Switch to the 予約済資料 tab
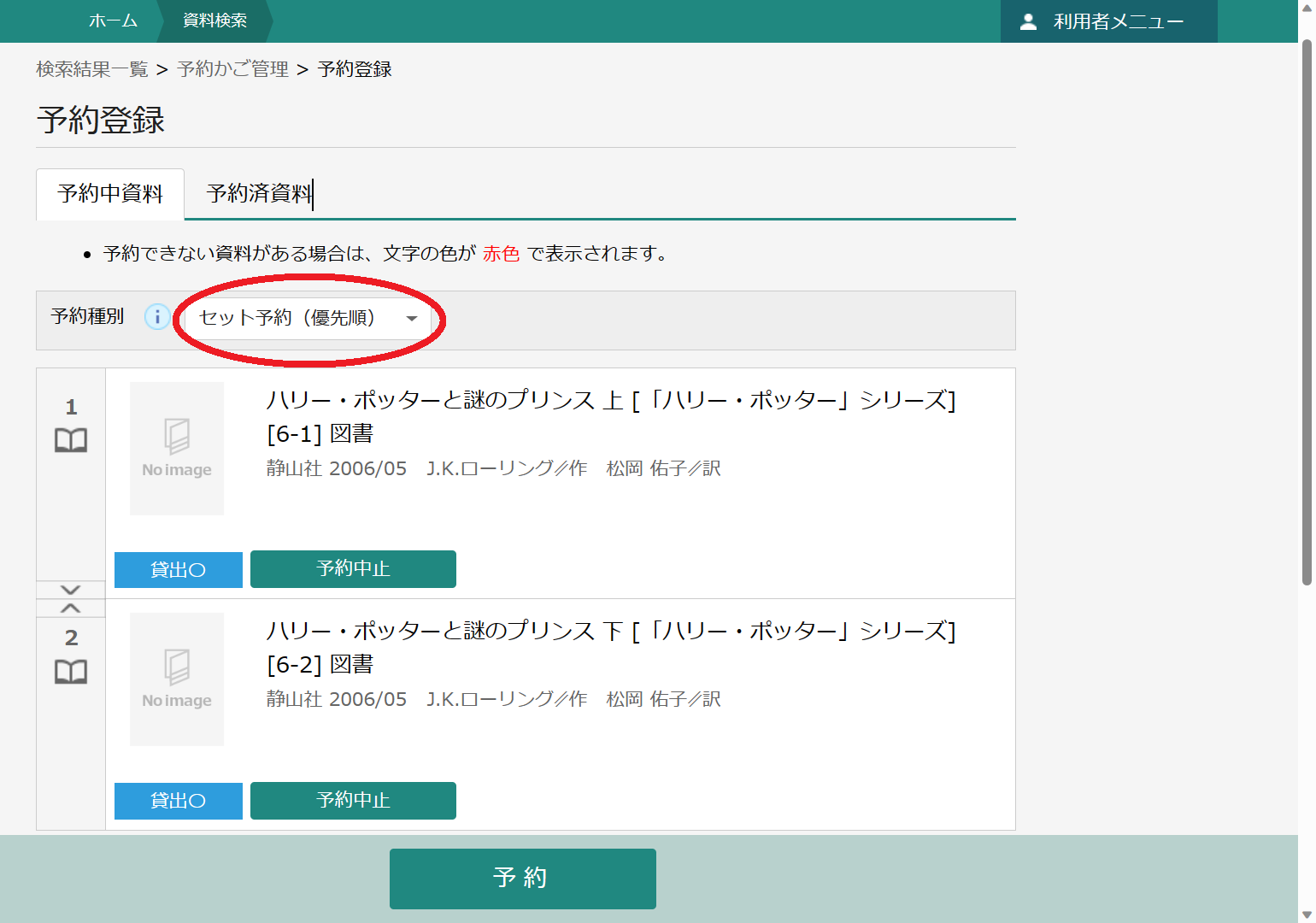Screen dimensions: 1316x923 click(259, 194)
